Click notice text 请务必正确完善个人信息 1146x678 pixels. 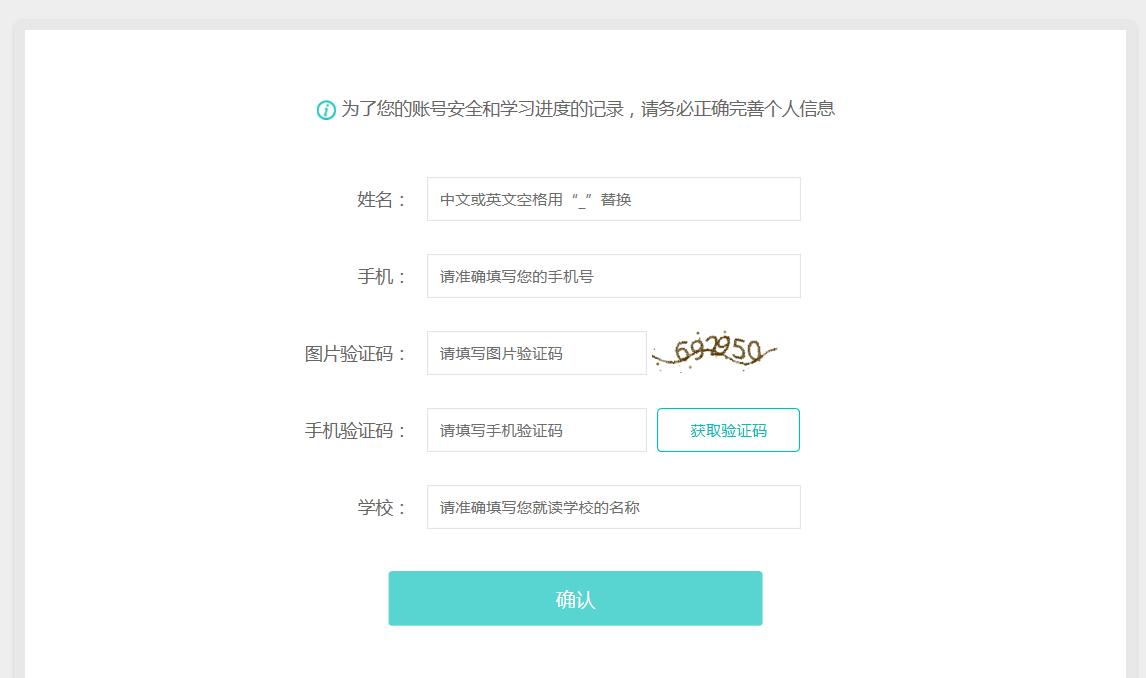[737, 109]
